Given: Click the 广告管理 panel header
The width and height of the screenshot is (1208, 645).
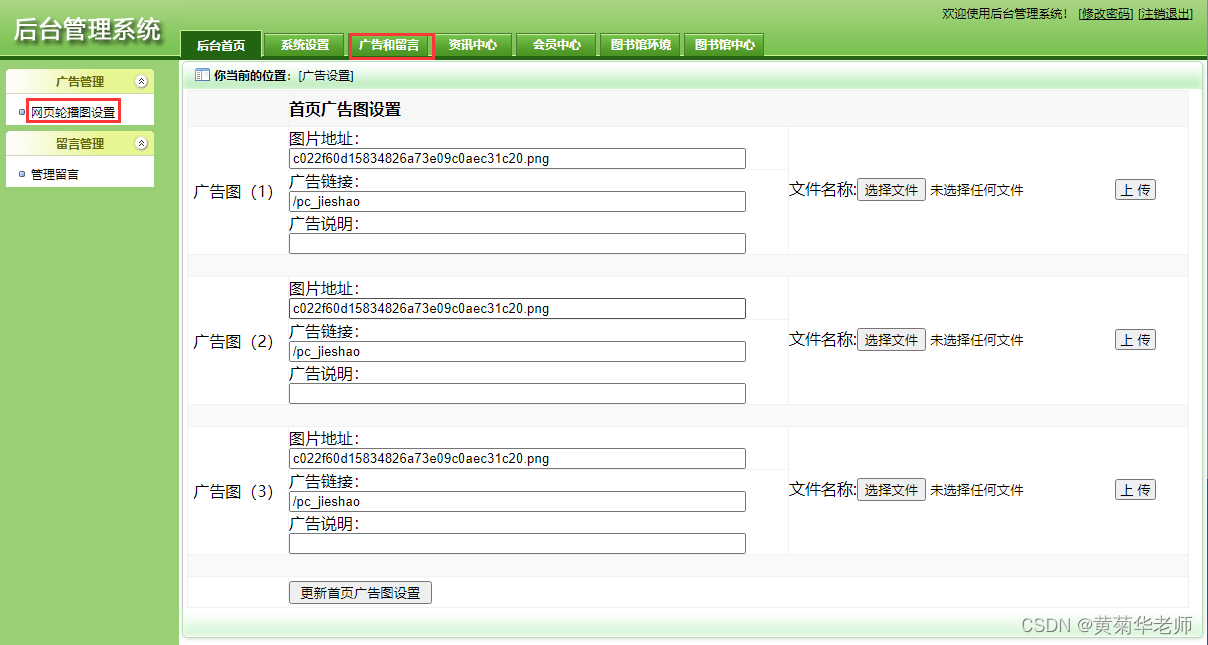Looking at the screenshot, I should 80,82.
